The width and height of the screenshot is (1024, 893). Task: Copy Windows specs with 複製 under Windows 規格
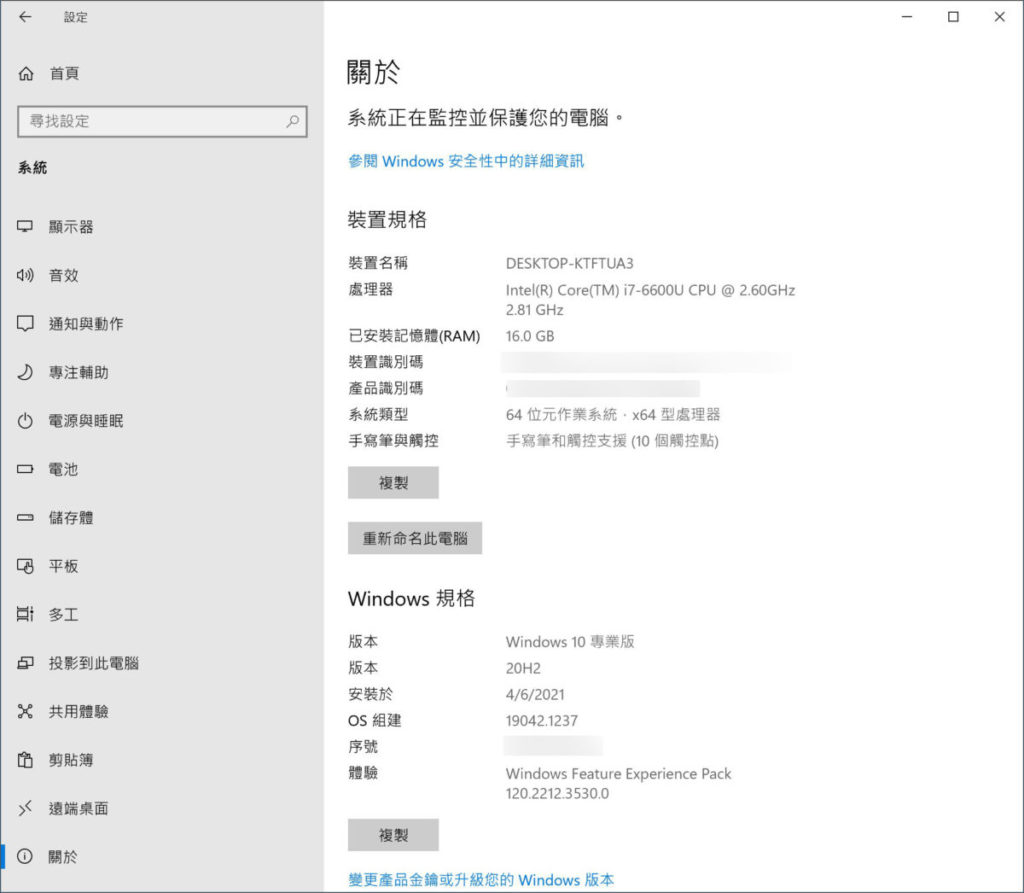click(393, 835)
